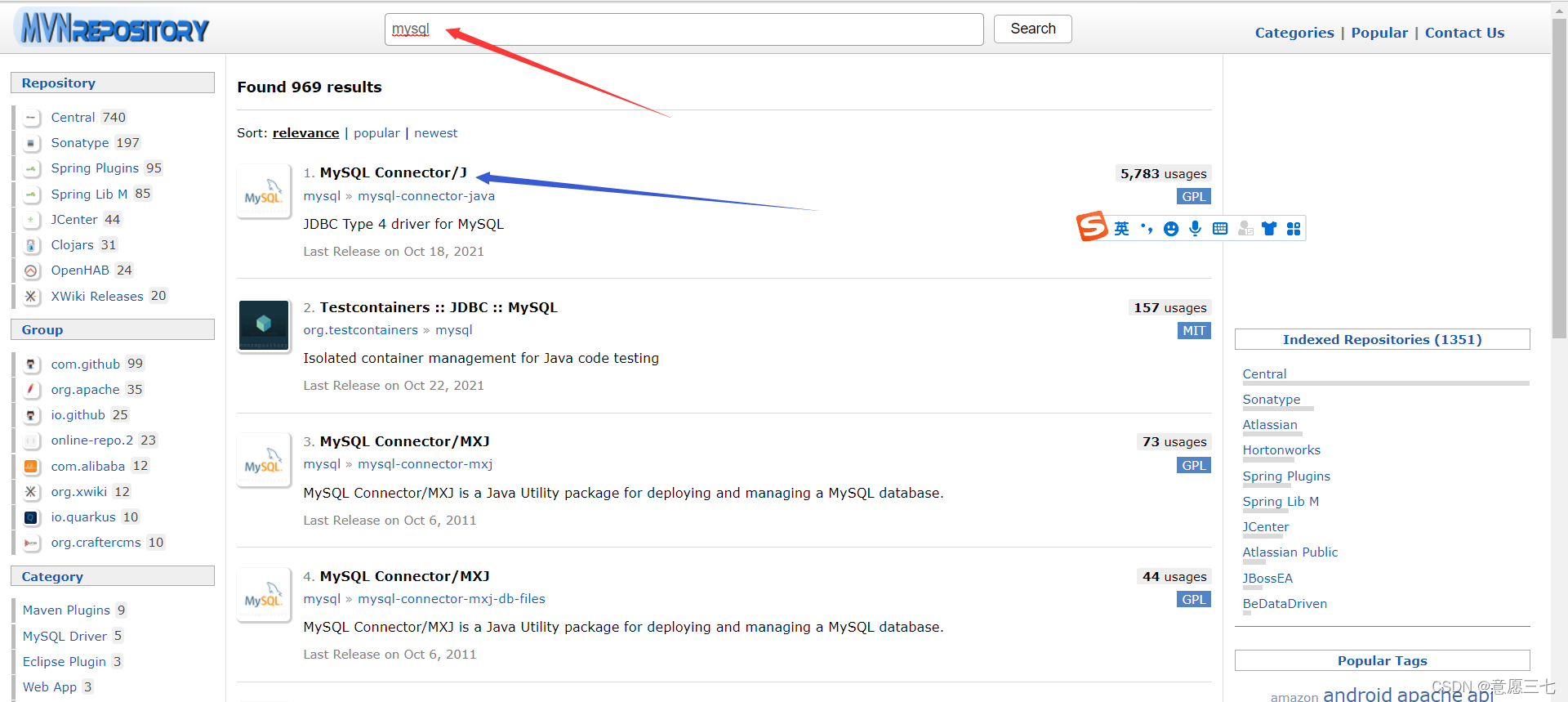This screenshot has width=1568, height=702.
Task: Click the GPL badge for MySQL Connector/J
Action: 1194,196
